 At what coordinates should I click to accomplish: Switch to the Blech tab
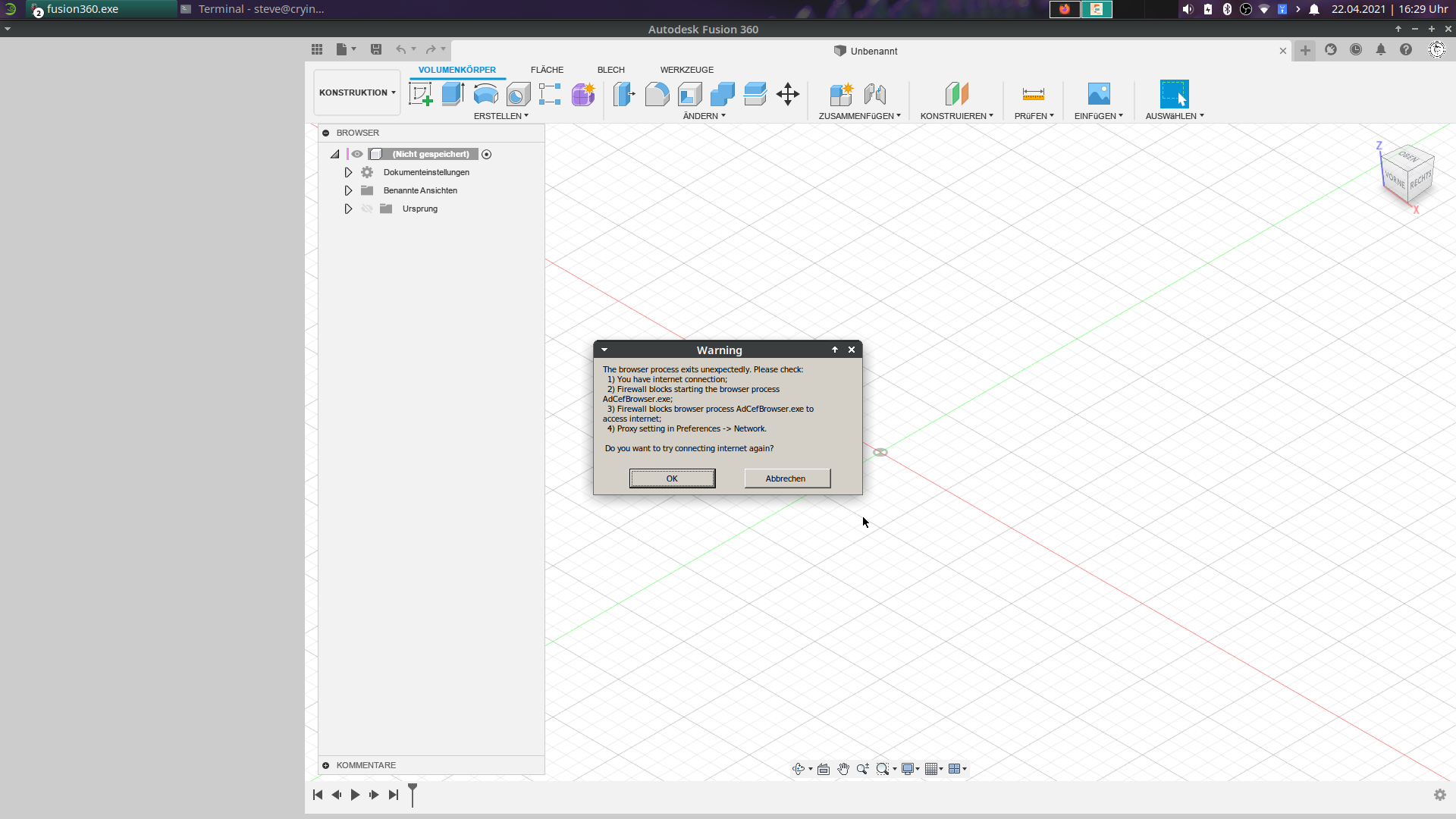pyautogui.click(x=611, y=69)
